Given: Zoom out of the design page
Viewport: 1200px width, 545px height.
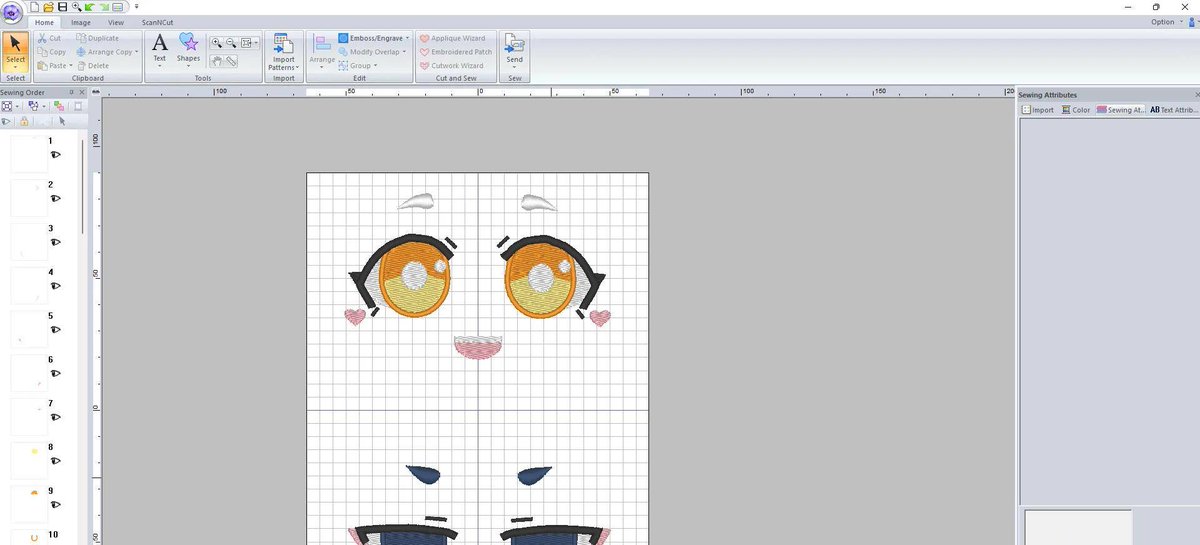Looking at the screenshot, I should point(231,43).
